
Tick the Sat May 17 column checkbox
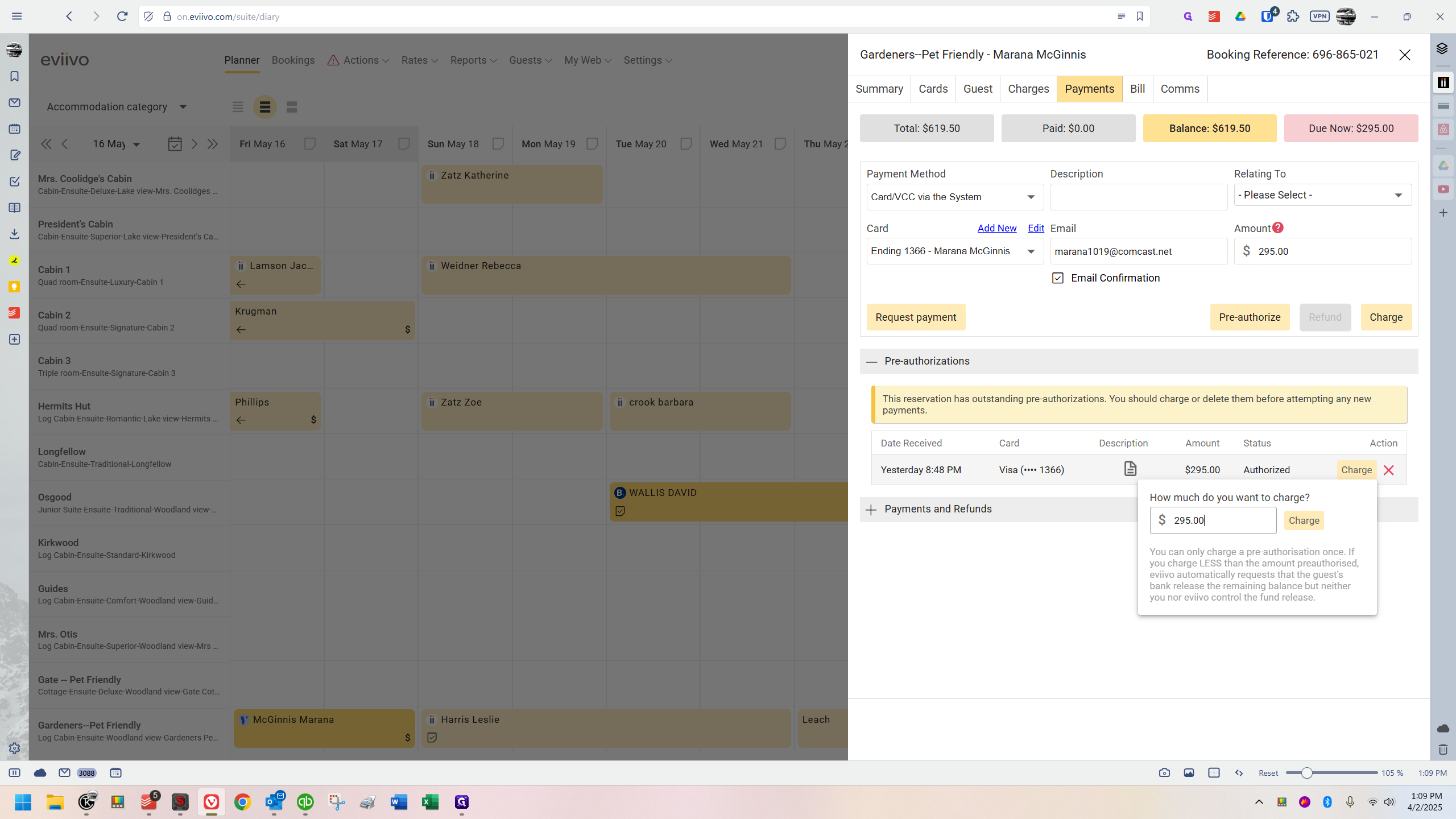[404, 144]
